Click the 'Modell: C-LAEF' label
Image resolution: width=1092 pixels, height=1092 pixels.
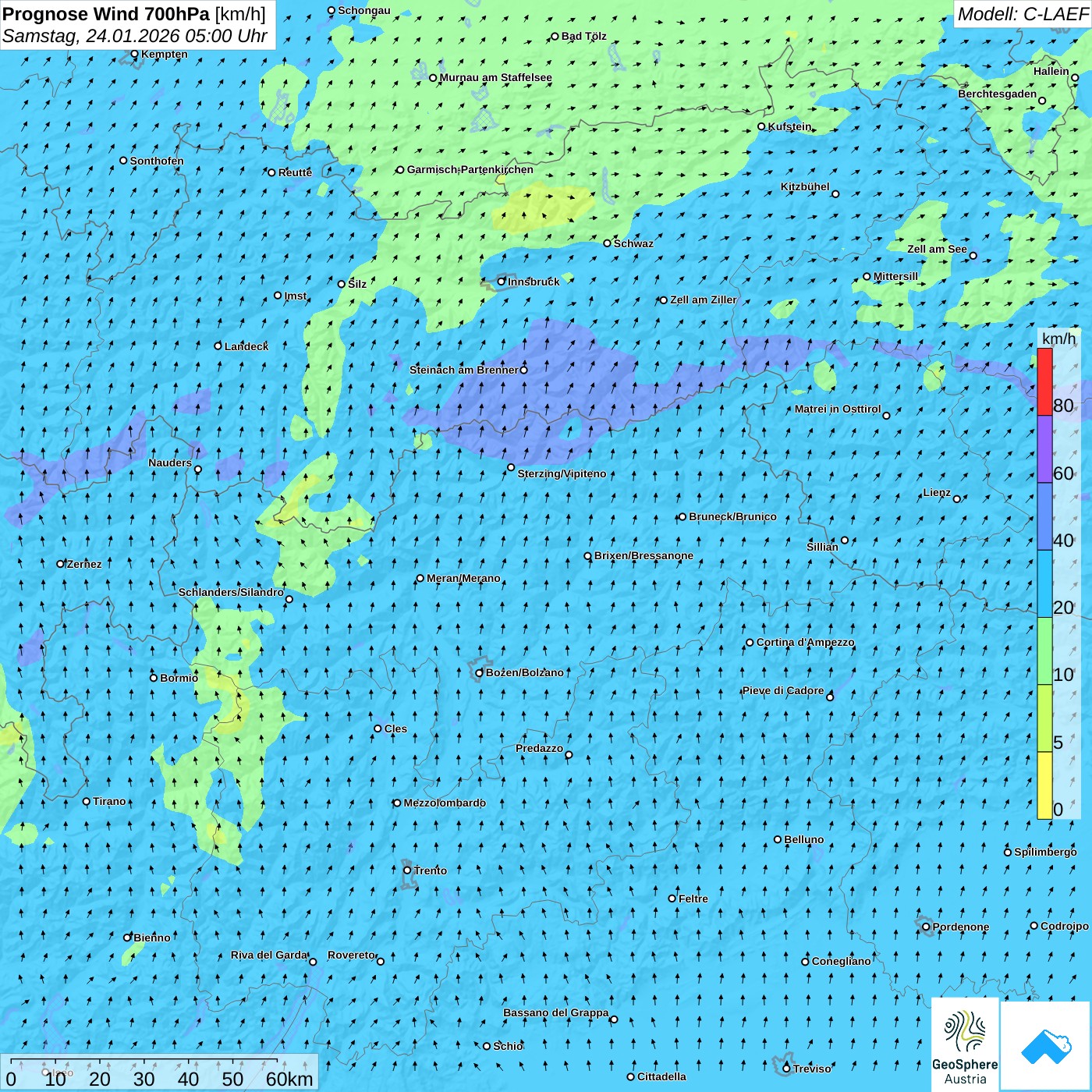pos(1023,14)
